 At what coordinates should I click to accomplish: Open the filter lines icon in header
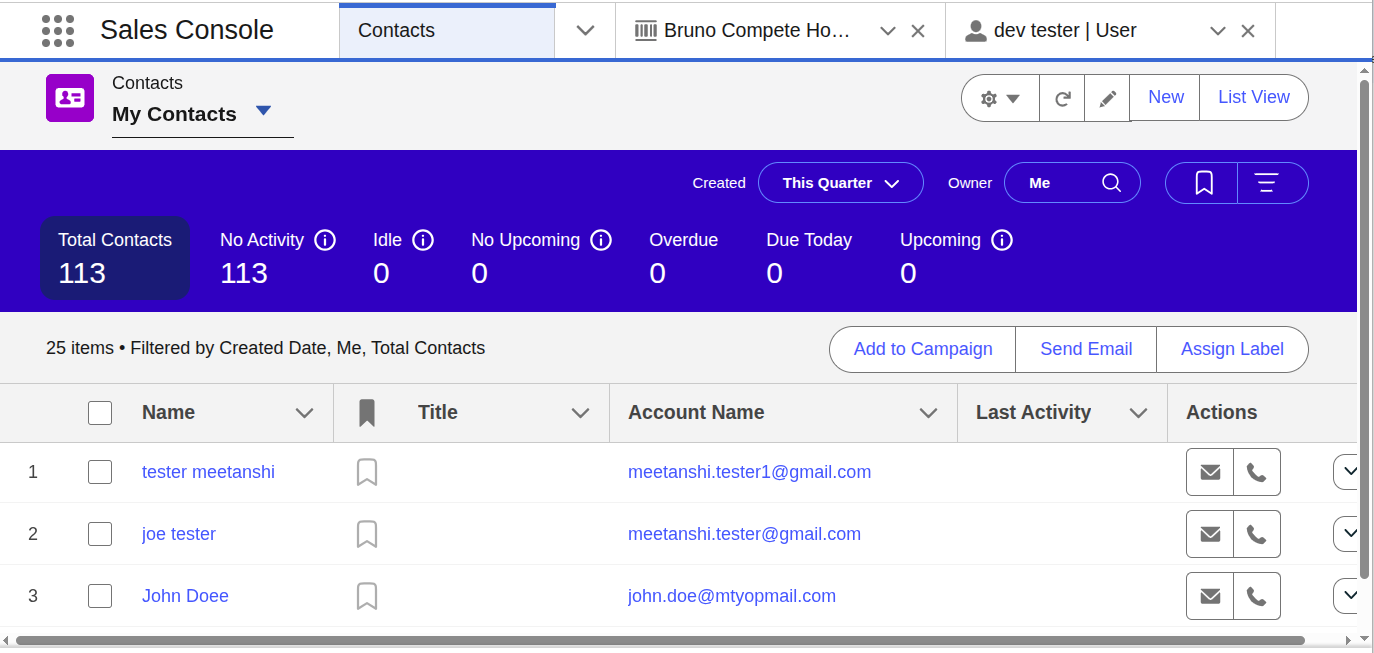click(x=1267, y=183)
